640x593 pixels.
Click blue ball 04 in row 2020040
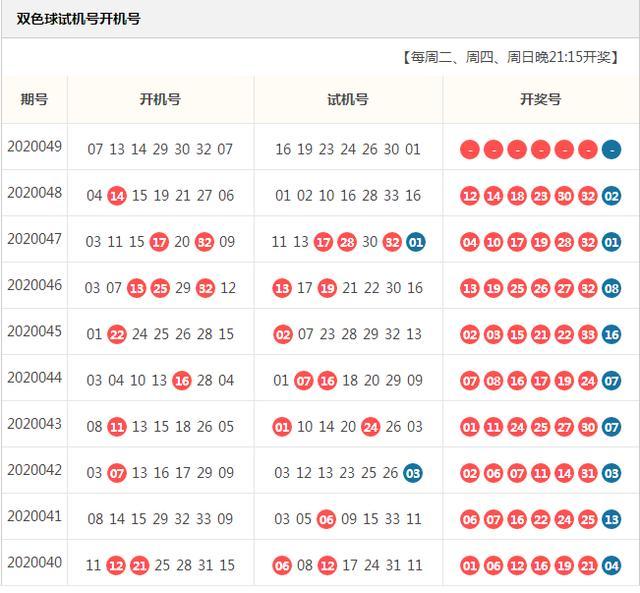pos(611,566)
